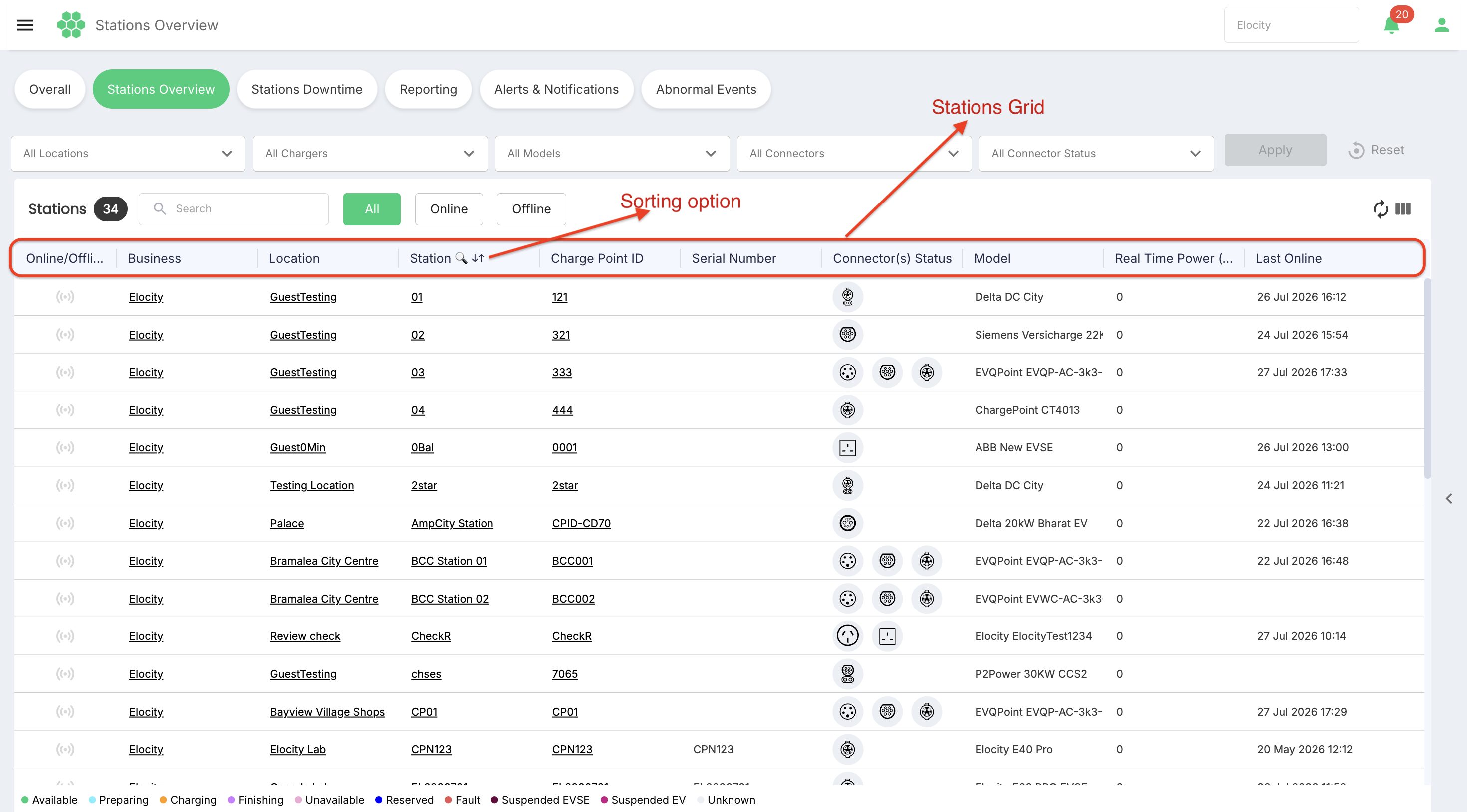The image size is (1467, 812).
Task: Click the green honeycomb app logo
Action: tap(71, 25)
